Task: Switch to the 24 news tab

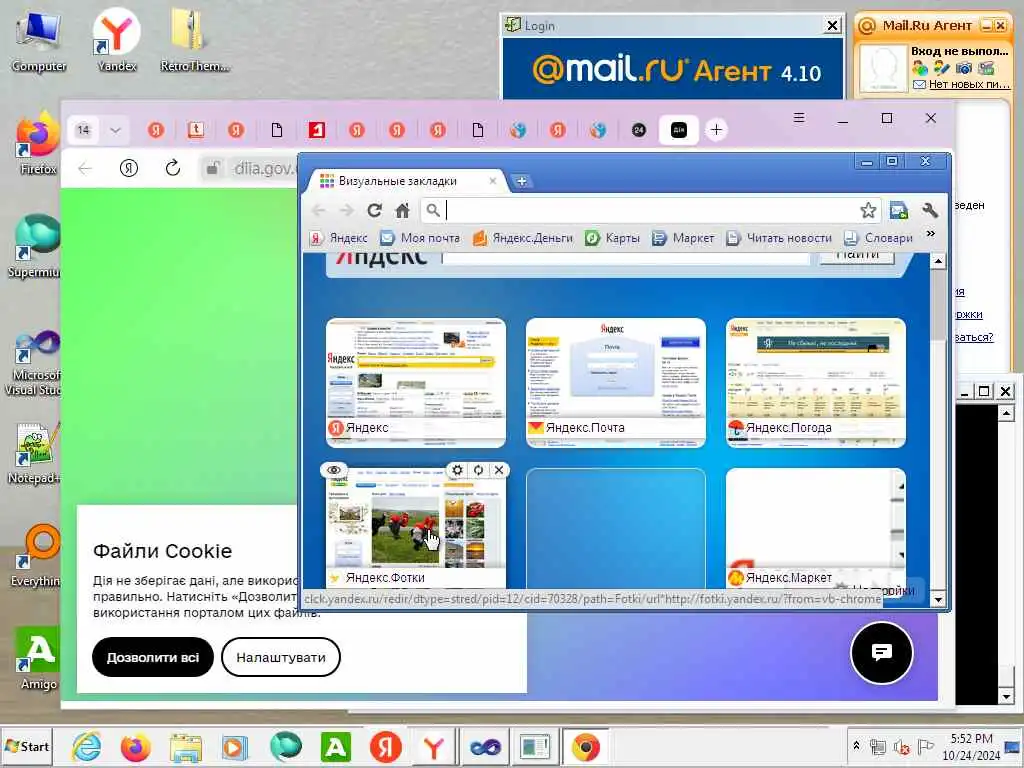Action: (x=639, y=130)
